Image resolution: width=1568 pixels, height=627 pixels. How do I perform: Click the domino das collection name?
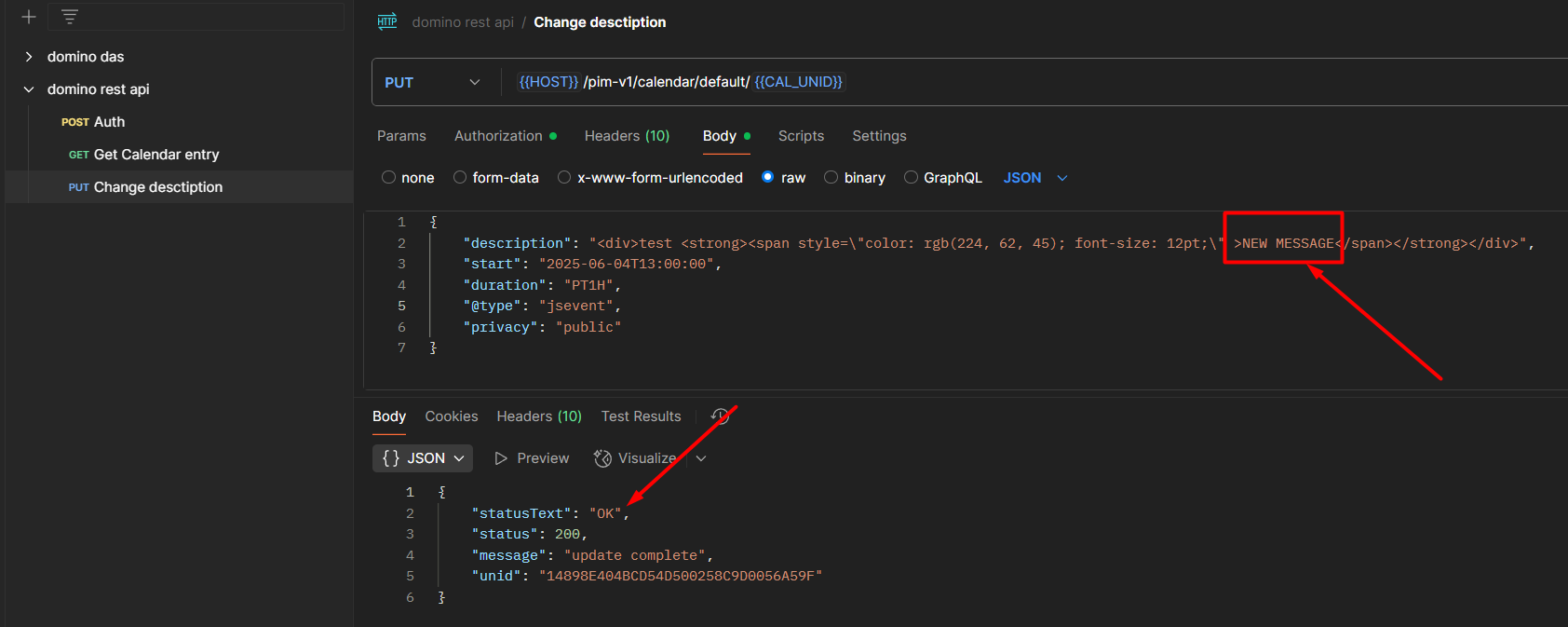[x=86, y=57]
